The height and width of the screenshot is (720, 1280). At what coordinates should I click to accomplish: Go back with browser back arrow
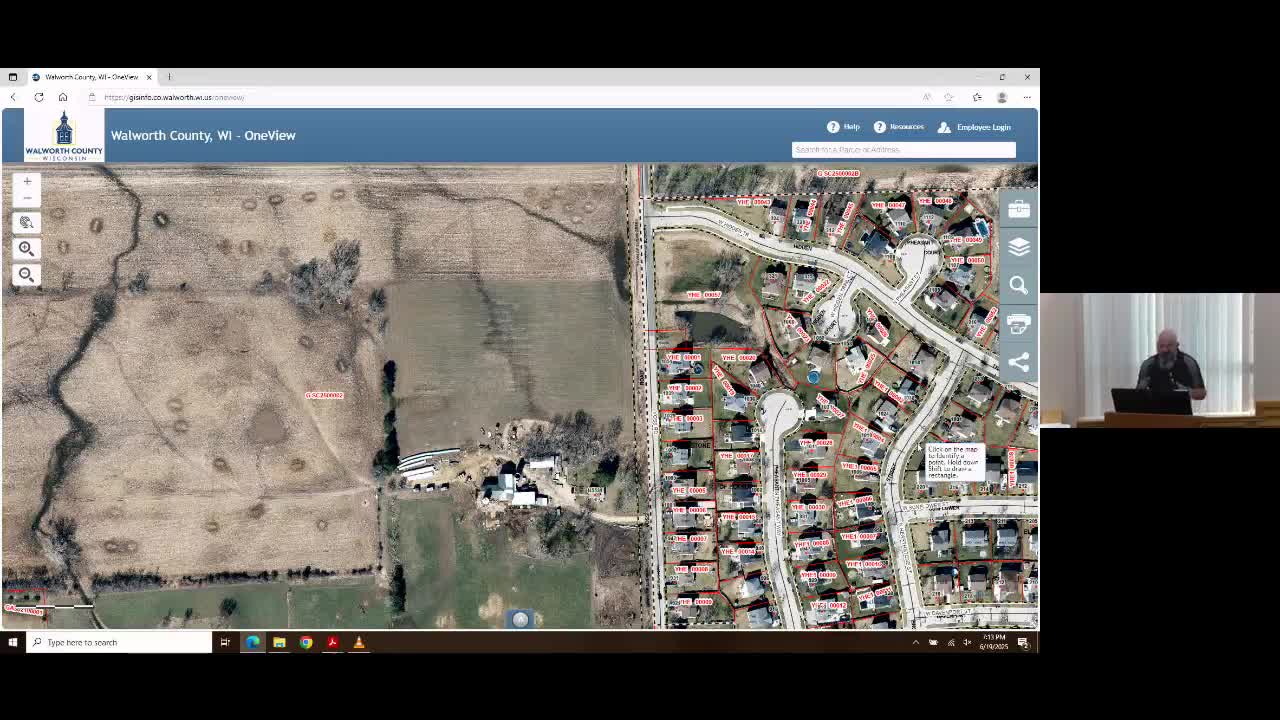pos(13,97)
